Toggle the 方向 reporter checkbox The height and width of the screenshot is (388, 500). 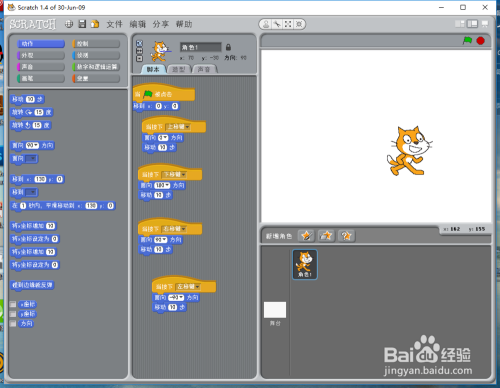pos(13,324)
